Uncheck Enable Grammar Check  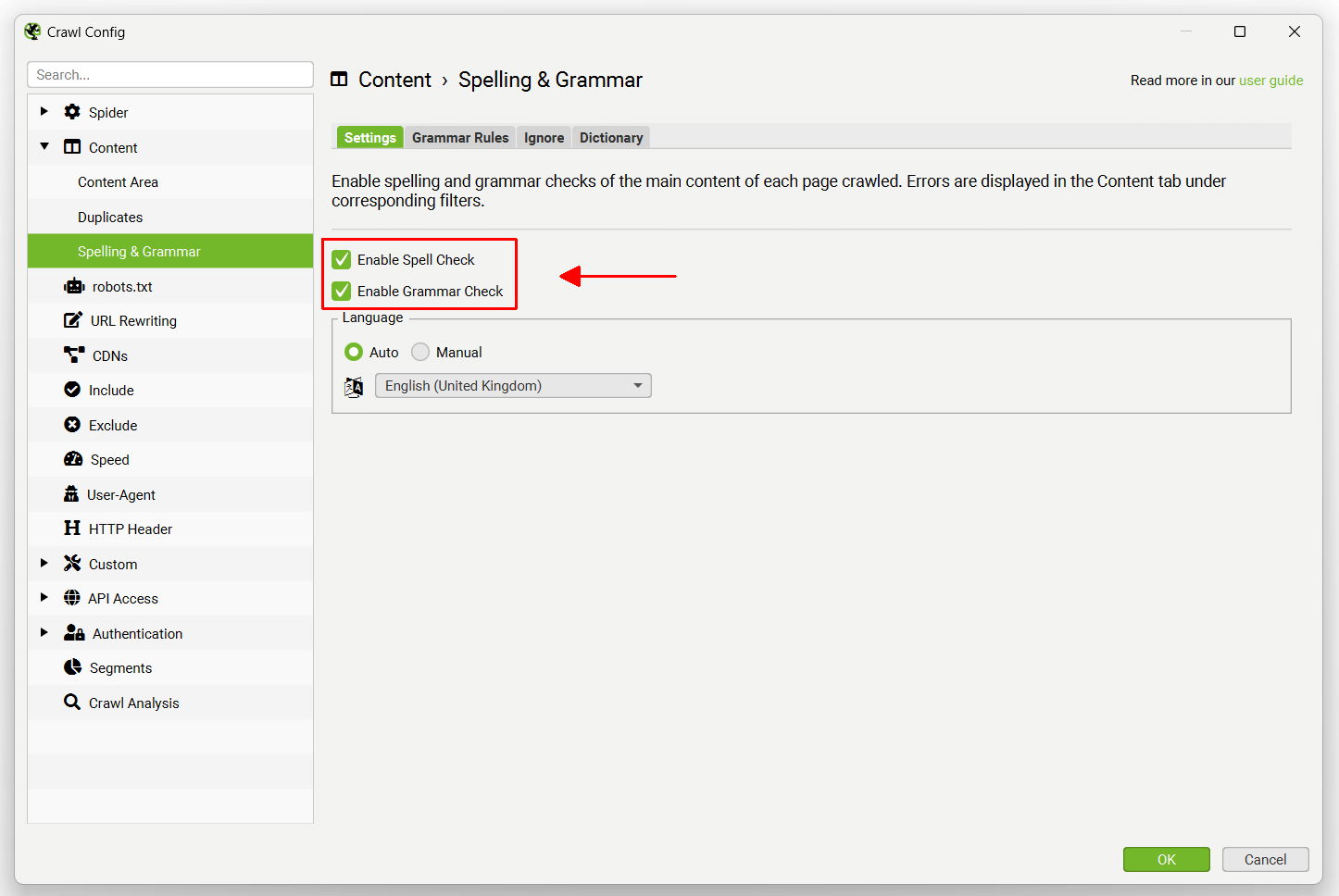pos(342,291)
